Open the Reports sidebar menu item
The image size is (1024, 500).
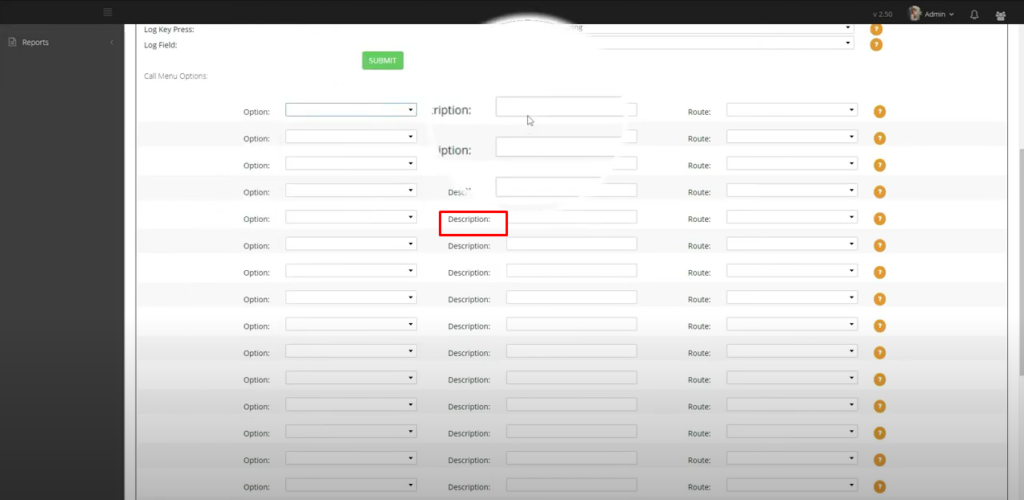(62, 42)
